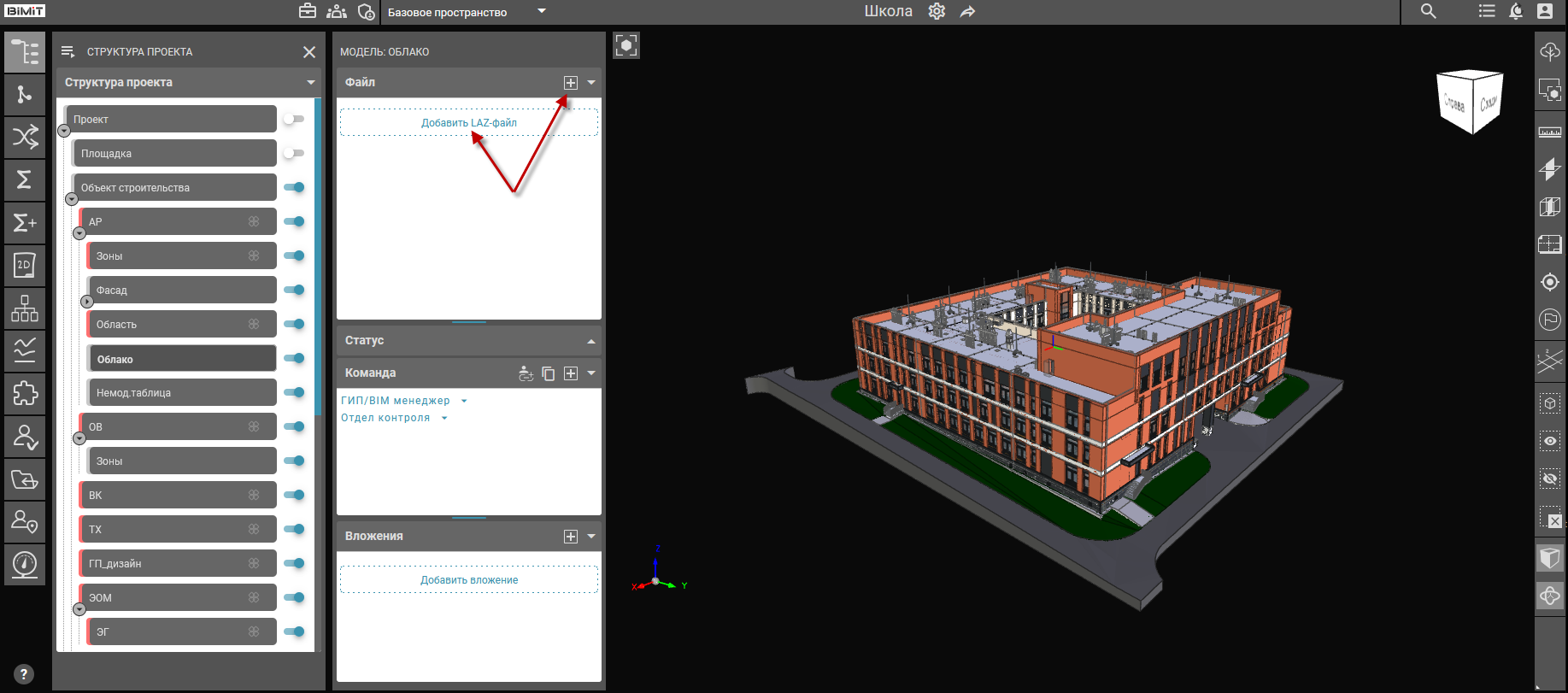Collapse the Статус section
The height and width of the screenshot is (693, 1568).
pyautogui.click(x=590, y=341)
